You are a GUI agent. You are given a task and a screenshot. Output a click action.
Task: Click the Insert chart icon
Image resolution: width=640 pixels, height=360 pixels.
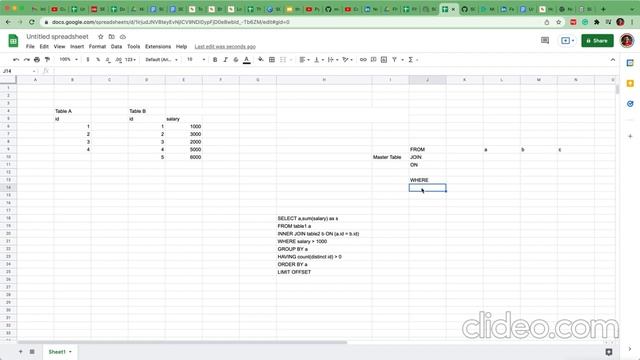(384, 60)
